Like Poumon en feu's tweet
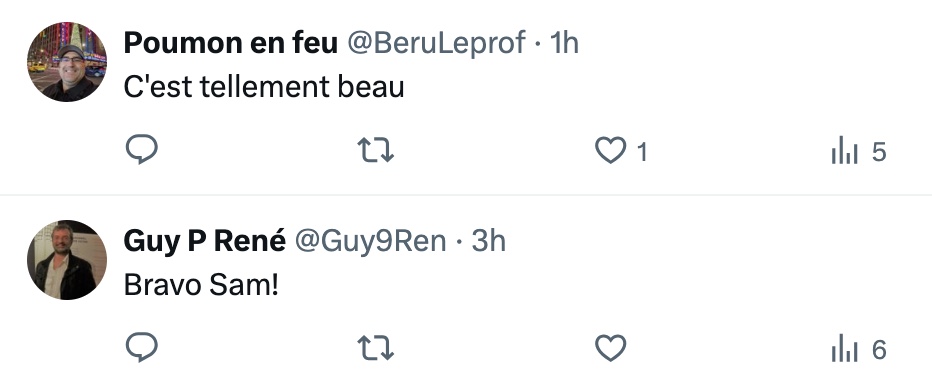 [610, 150]
